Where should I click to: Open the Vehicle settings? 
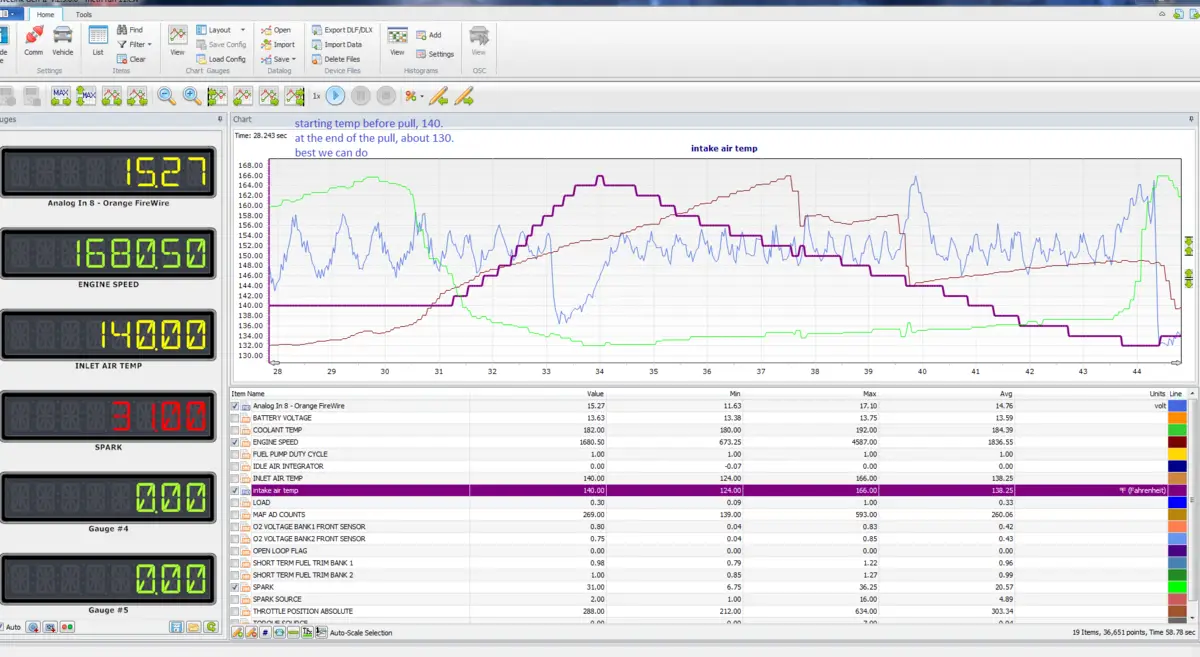[x=62, y=41]
